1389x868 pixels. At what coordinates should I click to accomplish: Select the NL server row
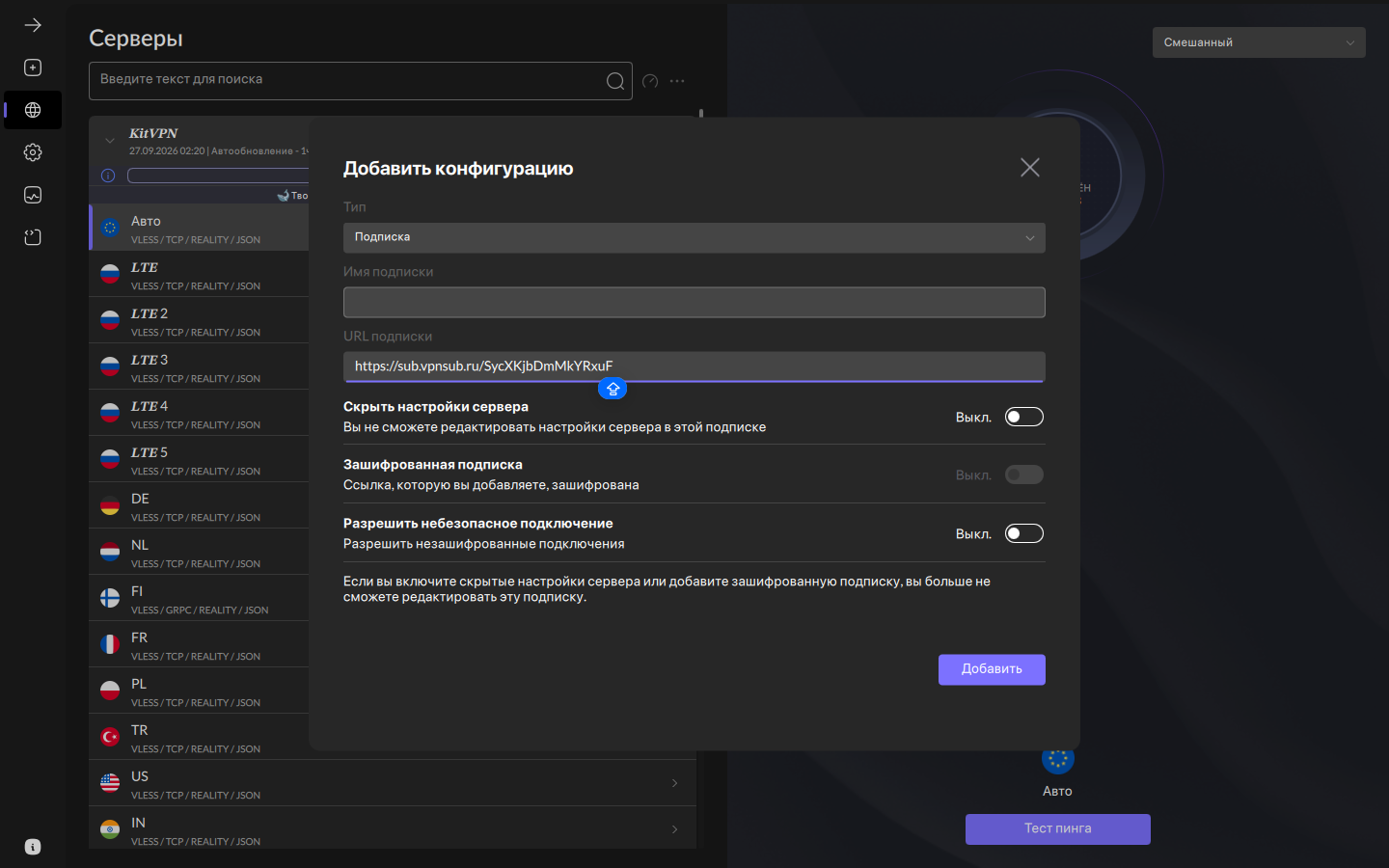coord(199,552)
